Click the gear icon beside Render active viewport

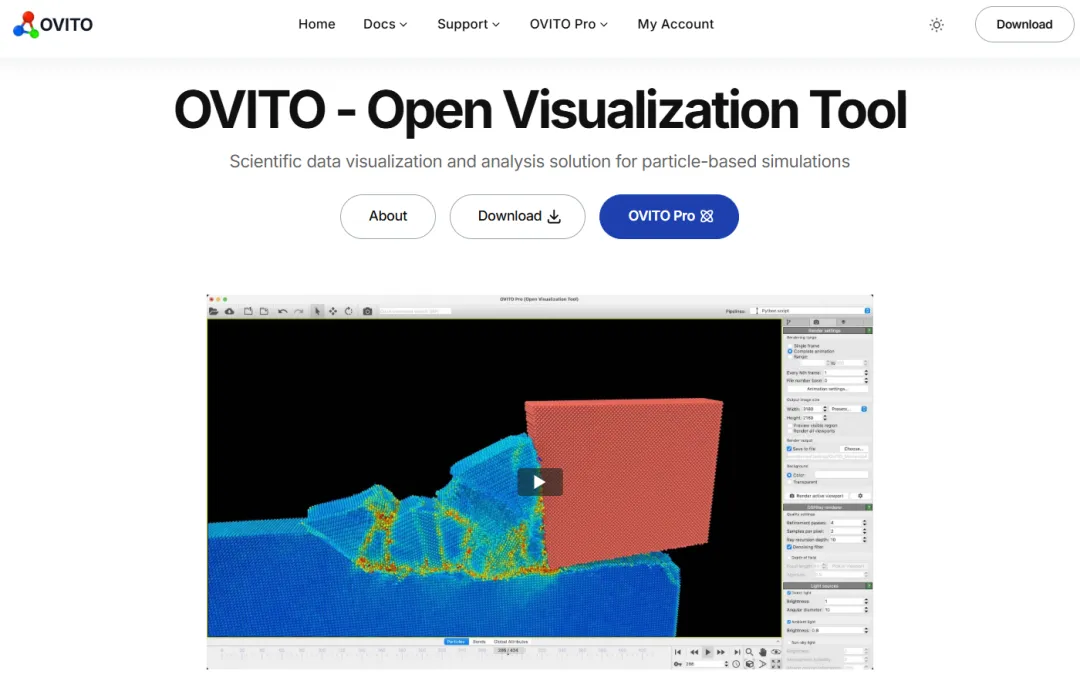click(x=860, y=496)
